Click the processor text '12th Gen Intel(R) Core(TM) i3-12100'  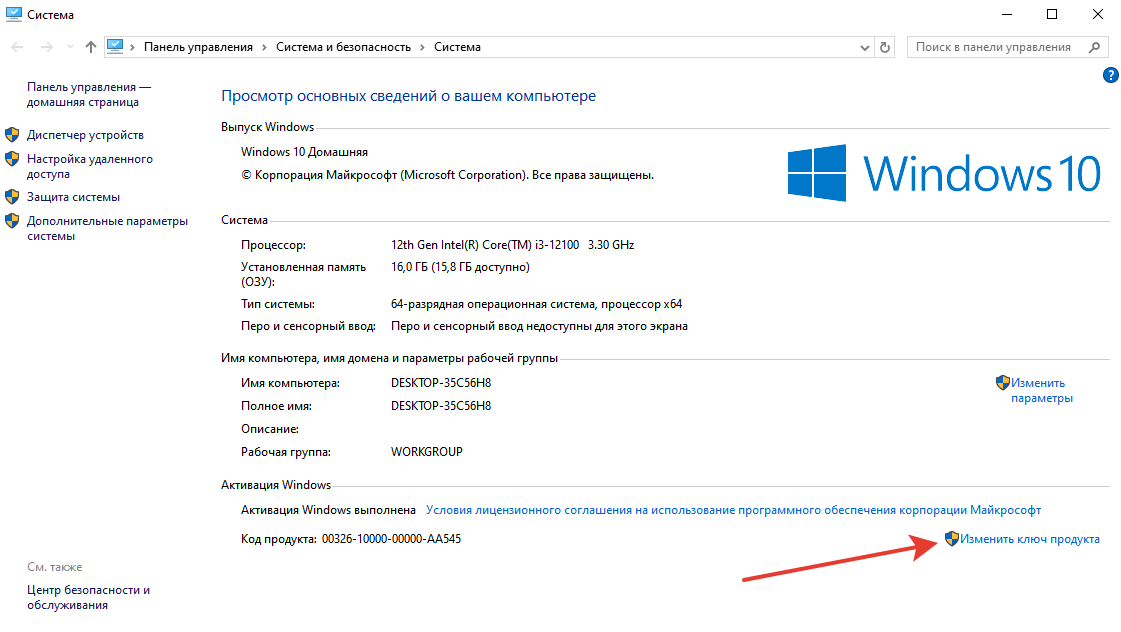[485, 245]
